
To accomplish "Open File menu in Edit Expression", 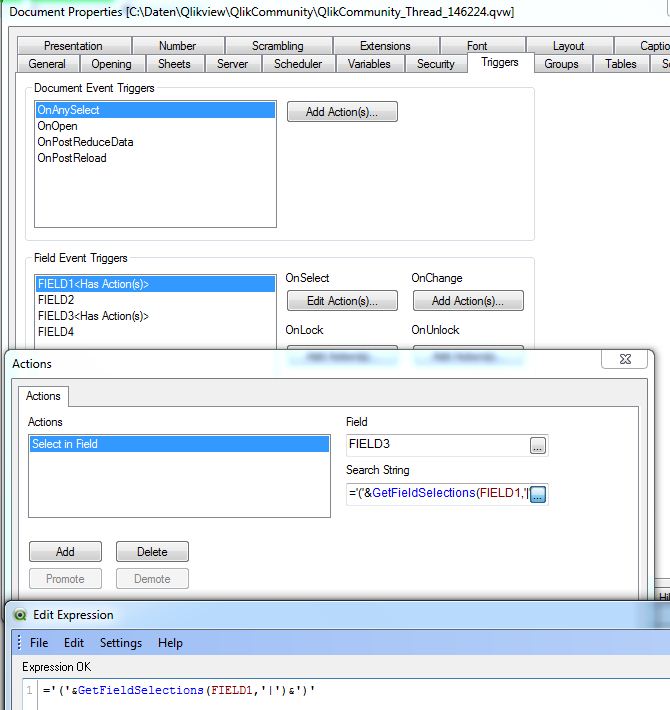I will click(x=39, y=643).
